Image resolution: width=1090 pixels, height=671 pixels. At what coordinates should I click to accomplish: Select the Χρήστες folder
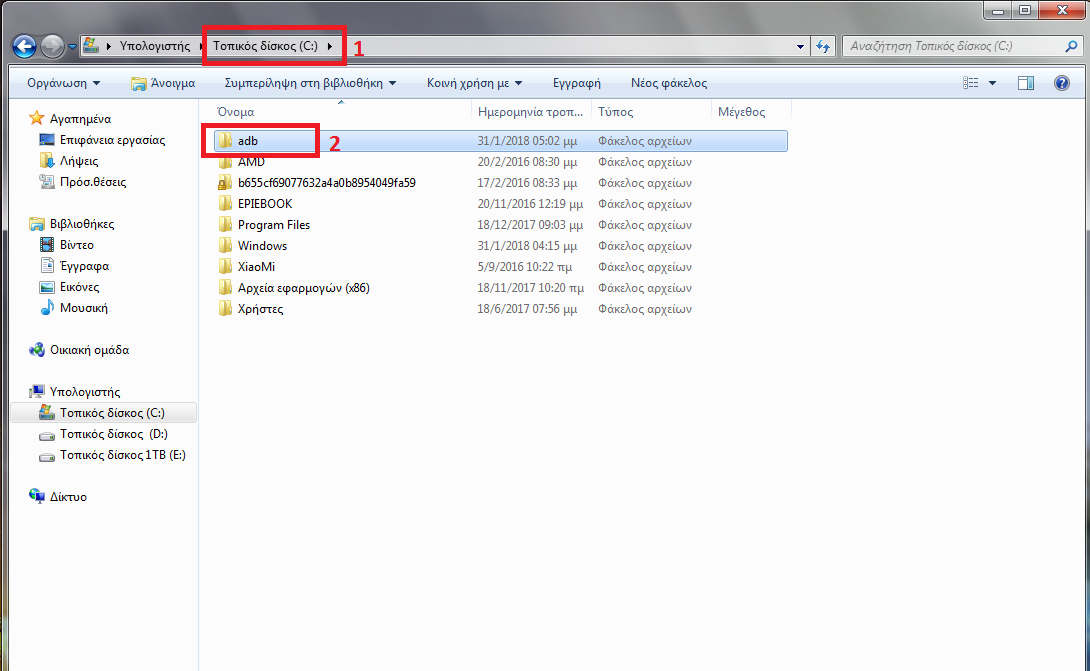pos(261,309)
